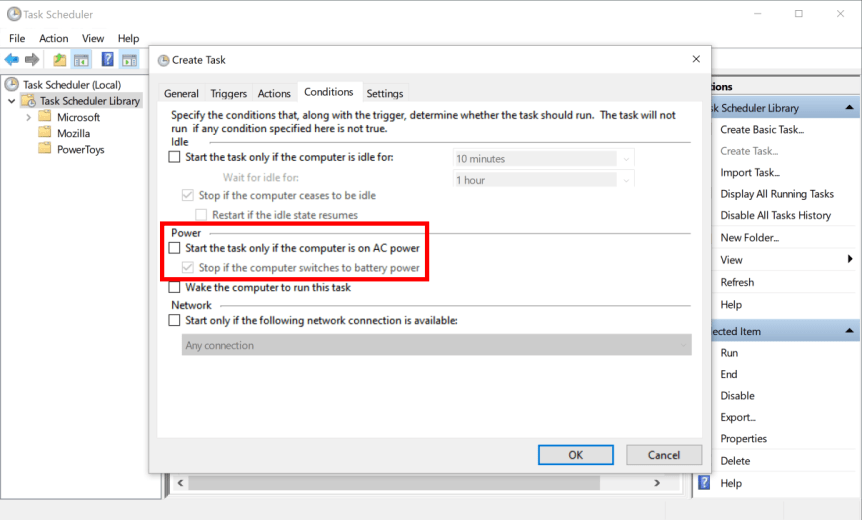Click the Task Scheduler title bar clock icon

click(x=14, y=14)
